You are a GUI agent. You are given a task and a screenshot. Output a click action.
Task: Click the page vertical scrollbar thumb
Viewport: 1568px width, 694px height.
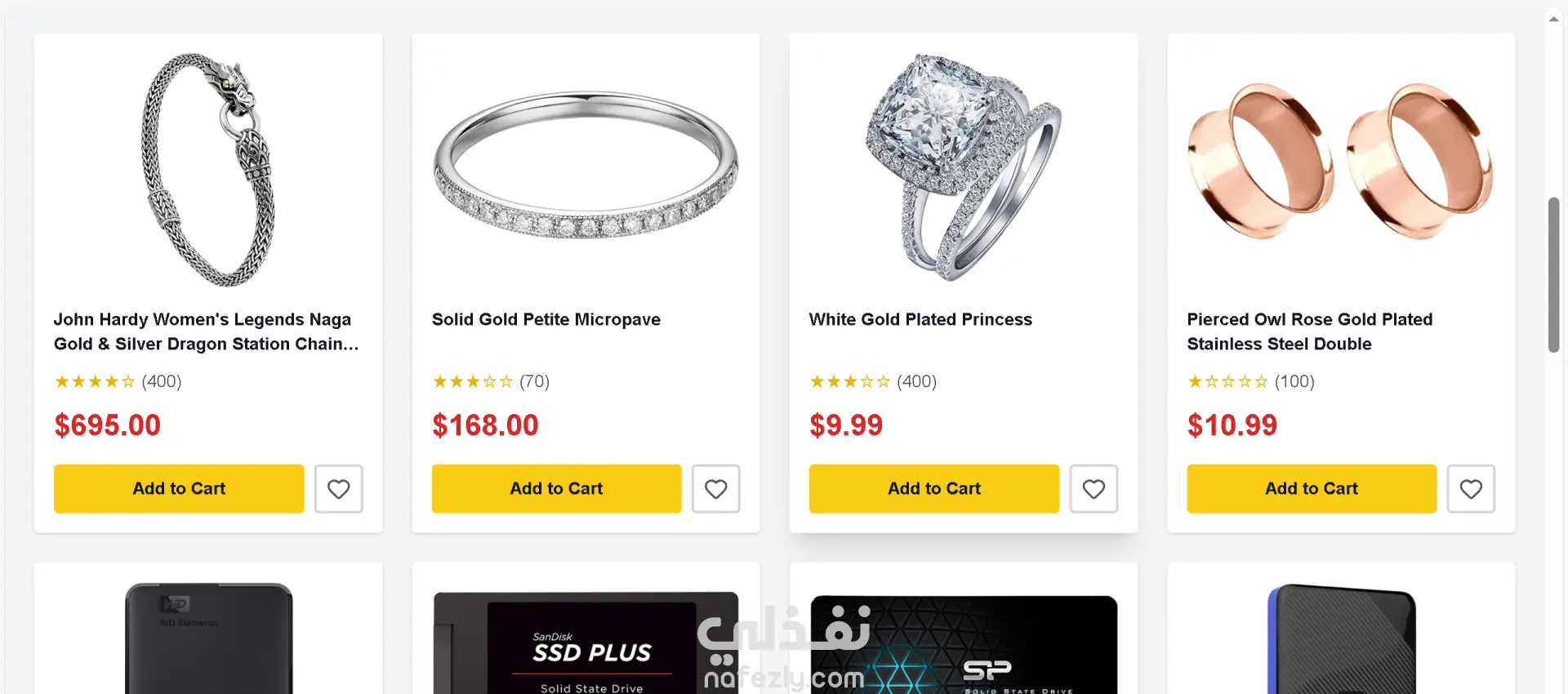click(x=1553, y=274)
